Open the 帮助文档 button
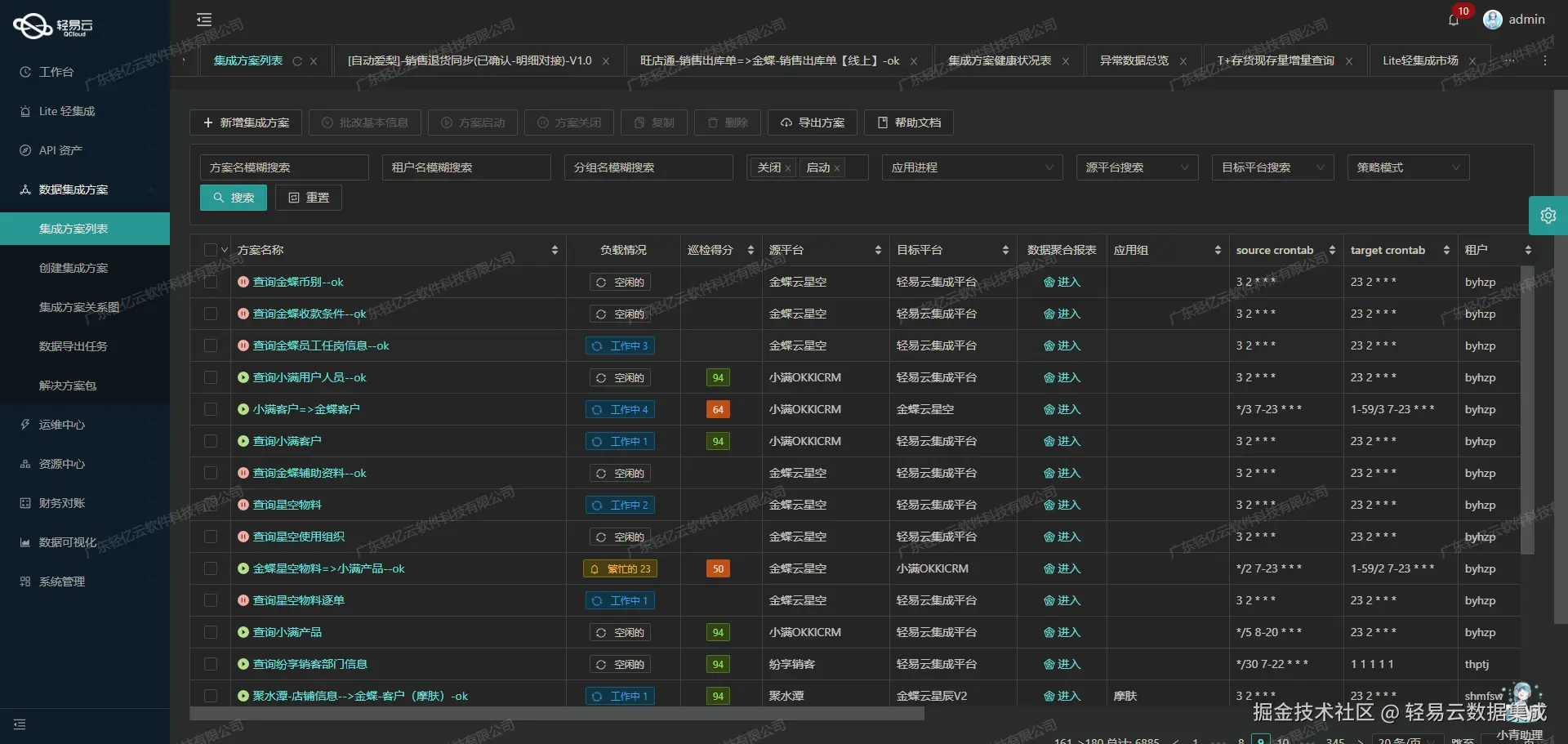 tap(909, 123)
